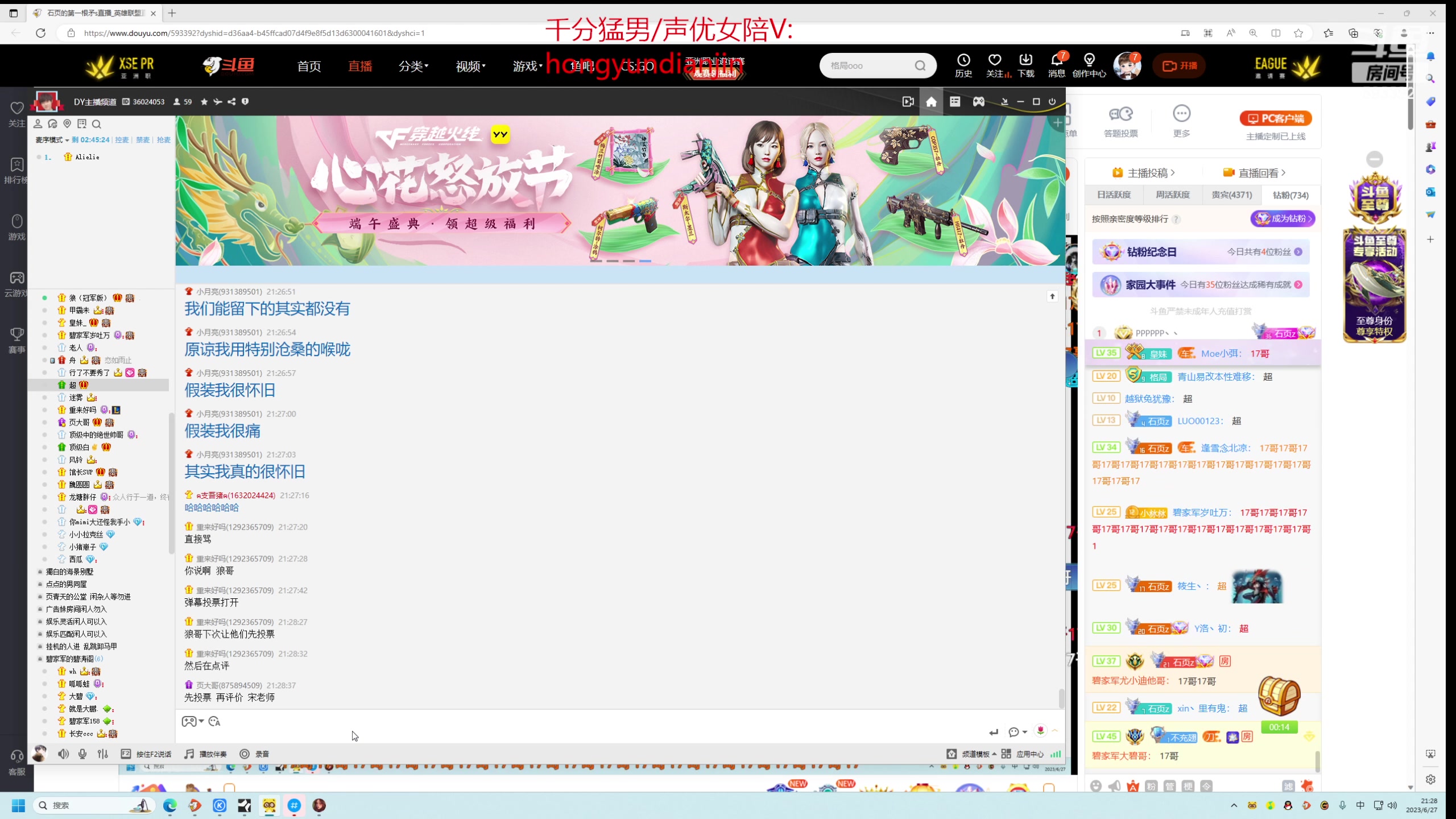Click the location pin icon in YY sidebar

click(x=67, y=124)
